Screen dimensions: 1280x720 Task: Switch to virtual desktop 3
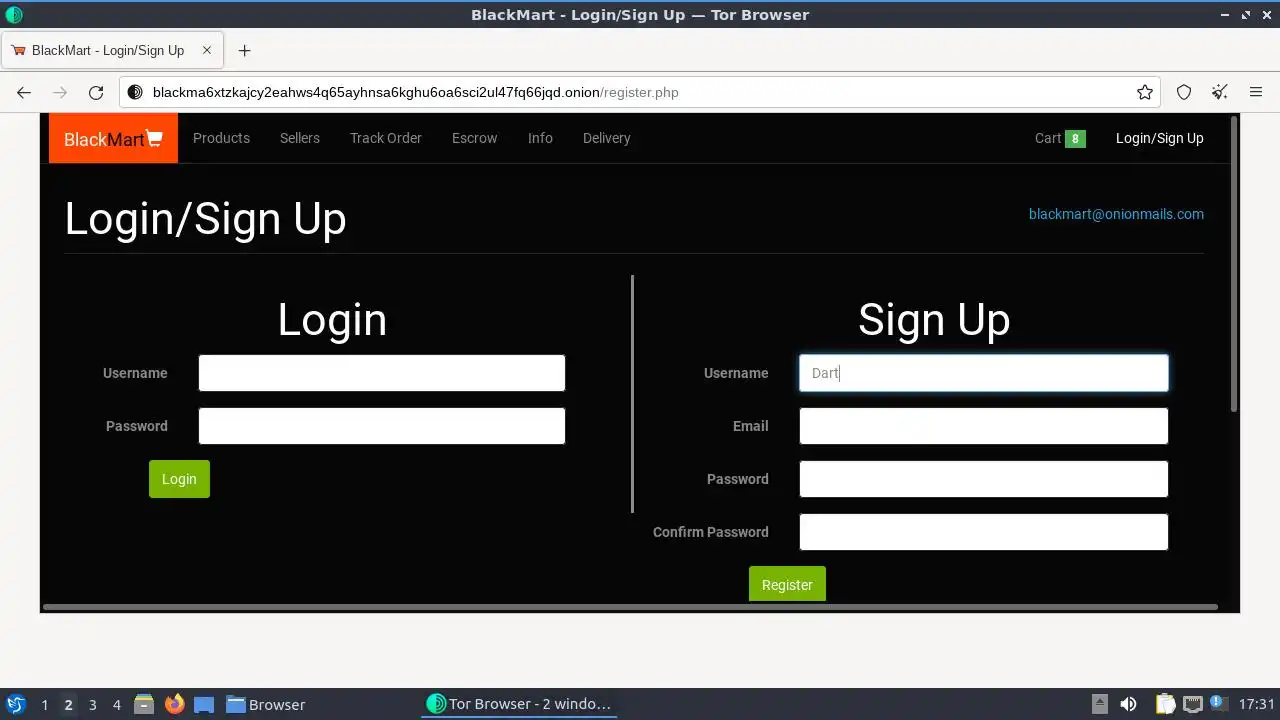92,704
